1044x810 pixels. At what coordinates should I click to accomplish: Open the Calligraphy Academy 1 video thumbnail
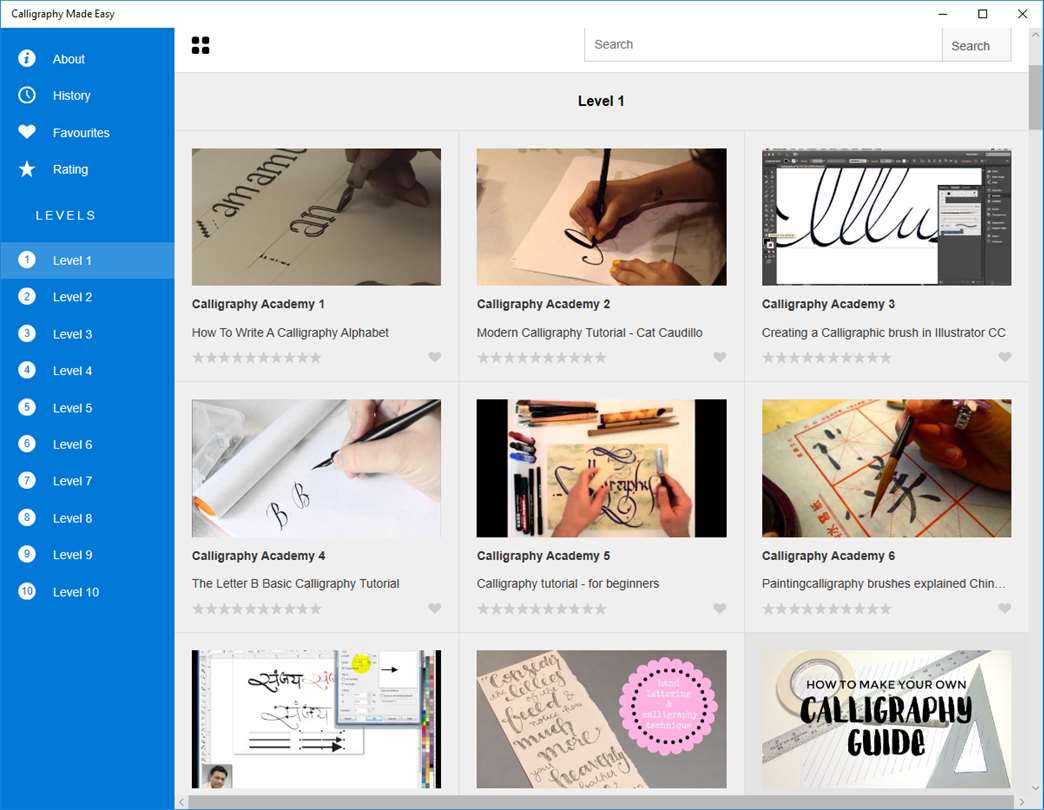pyautogui.click(x=316, y=217)
